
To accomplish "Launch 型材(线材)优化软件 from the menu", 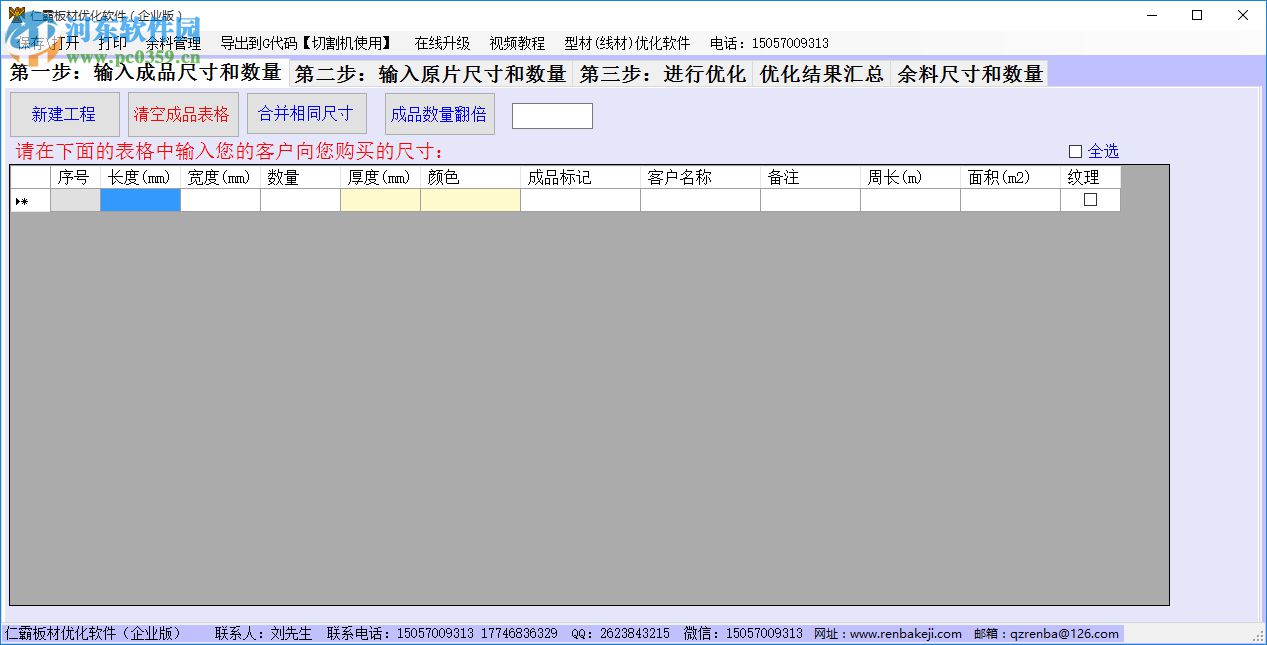I will 628,43.
